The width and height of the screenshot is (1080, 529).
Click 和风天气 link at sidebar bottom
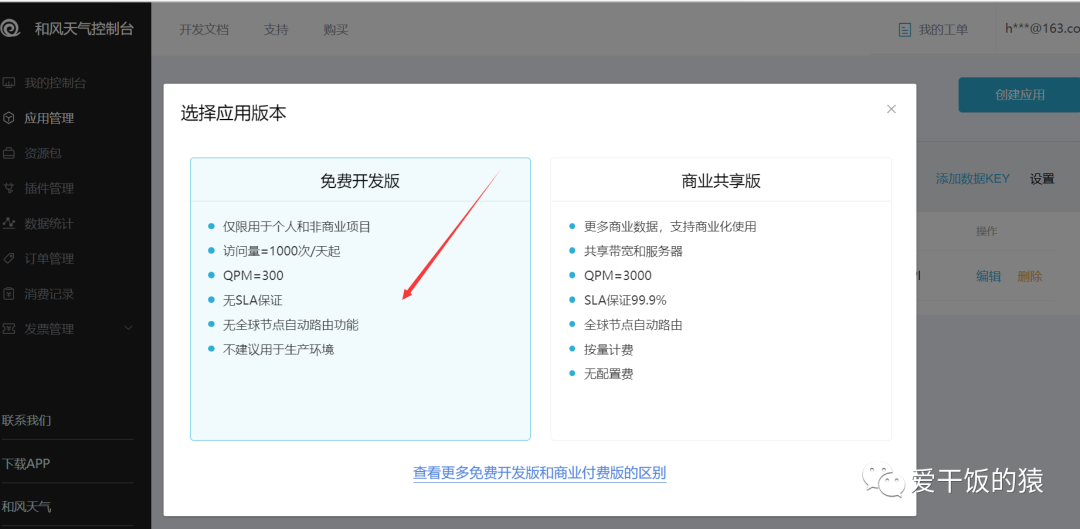click(x=27, y=507)
